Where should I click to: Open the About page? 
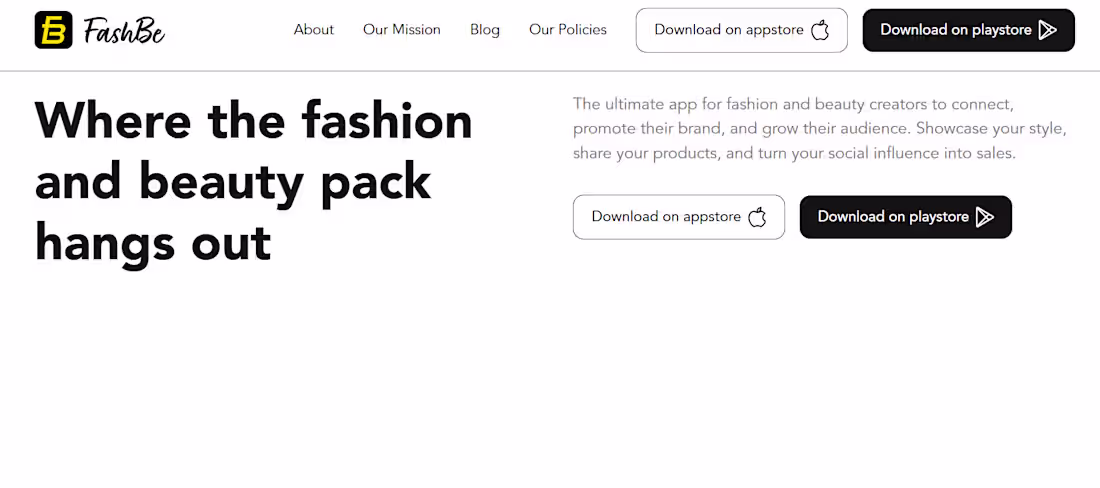314,30
